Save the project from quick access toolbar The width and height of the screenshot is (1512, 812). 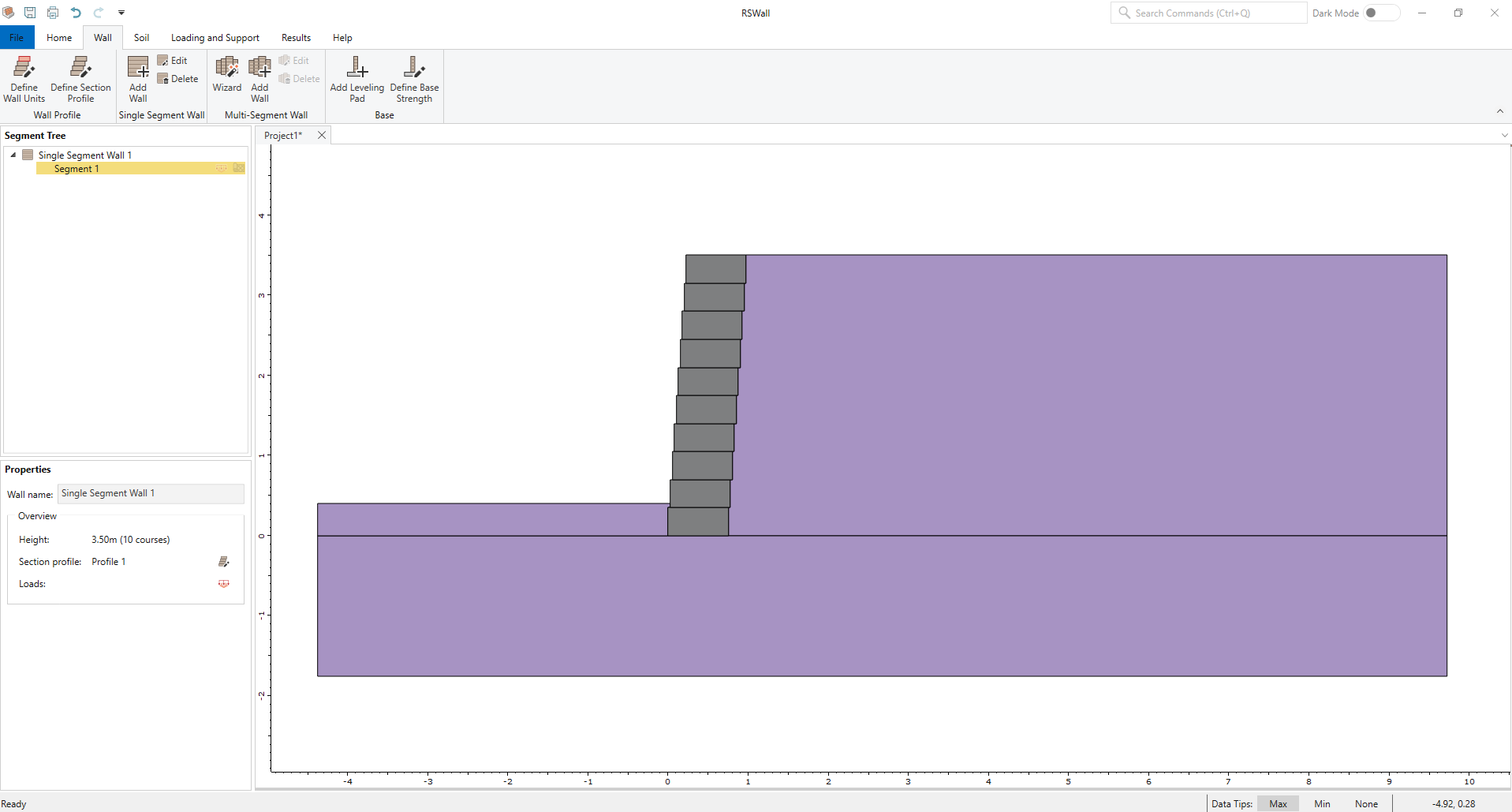[30, 13]
